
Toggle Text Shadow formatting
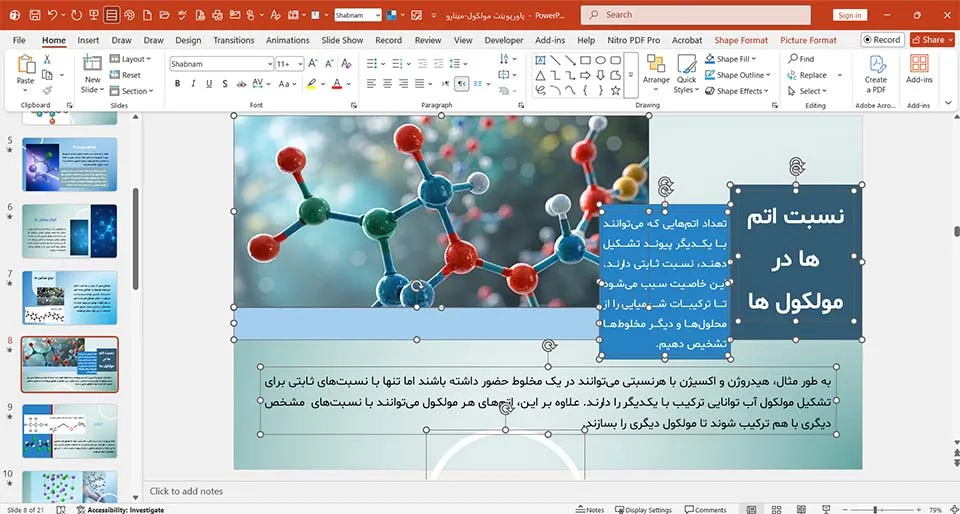click(225, 83)
